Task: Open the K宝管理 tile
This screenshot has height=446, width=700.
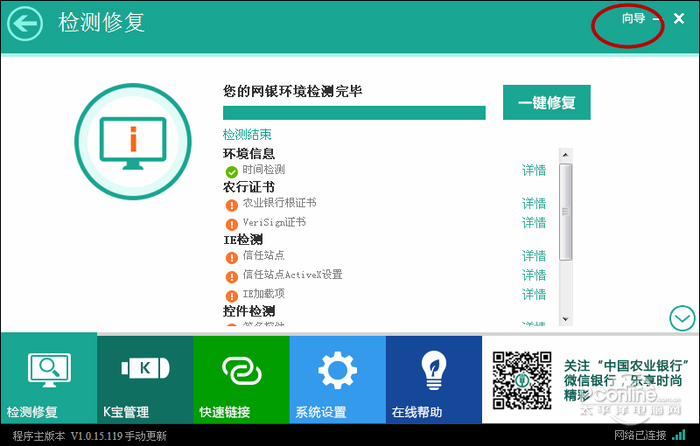Action: [145, 379]
